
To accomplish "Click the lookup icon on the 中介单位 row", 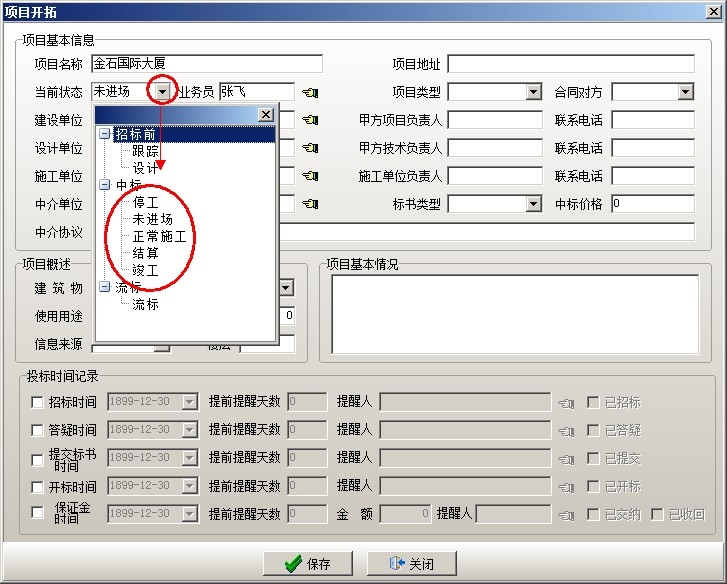I will tap(310, 205).
